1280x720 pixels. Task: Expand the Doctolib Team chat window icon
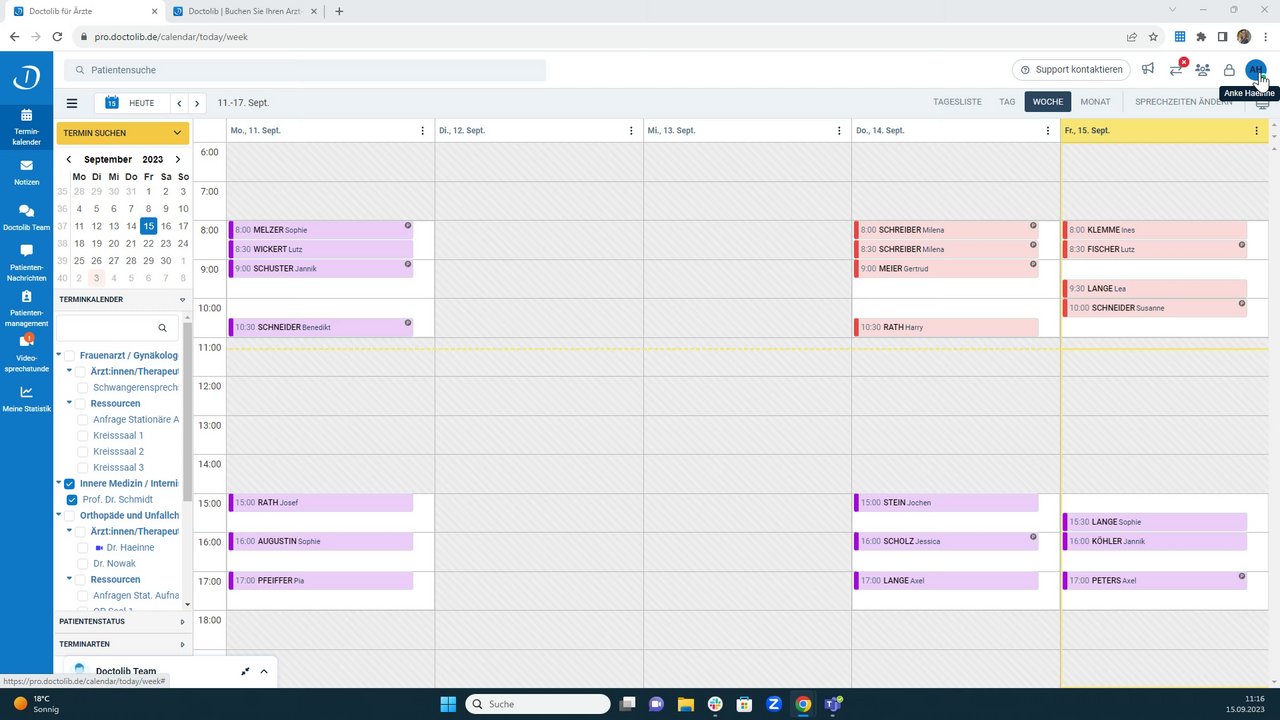pyautogui.click(x=245, y=671)
